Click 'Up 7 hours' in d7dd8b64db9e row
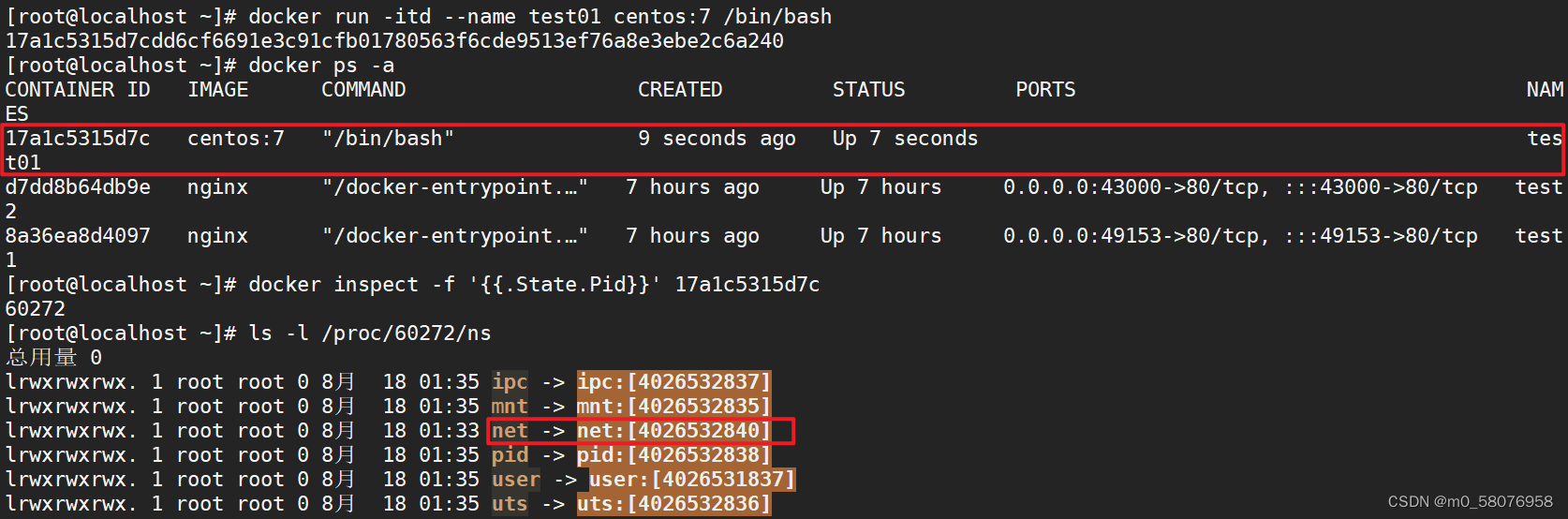The width and height of the screenshot is (1568, 519). coord(880,187)
